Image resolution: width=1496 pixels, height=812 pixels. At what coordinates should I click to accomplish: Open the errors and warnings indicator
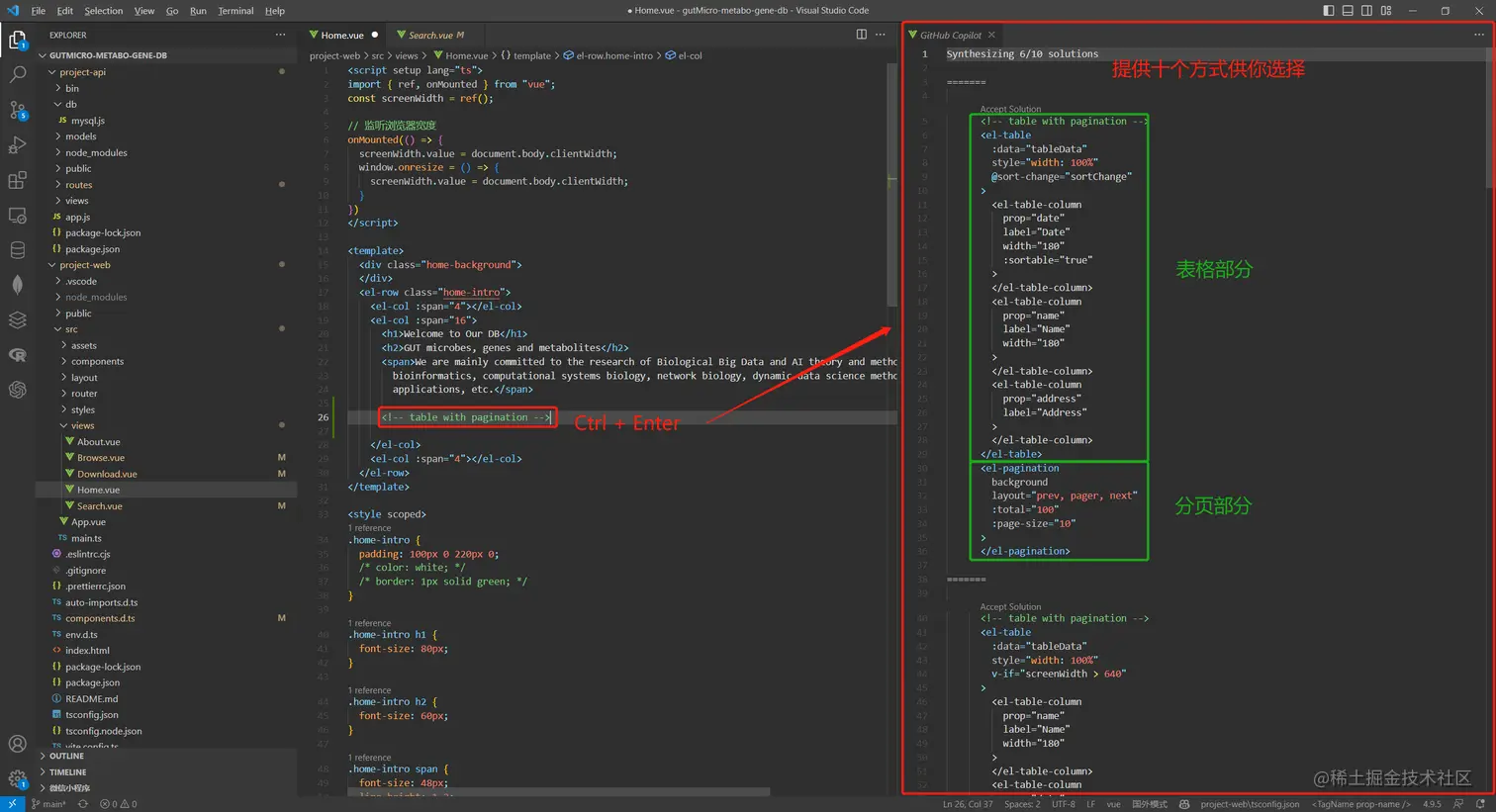(119, 804)
